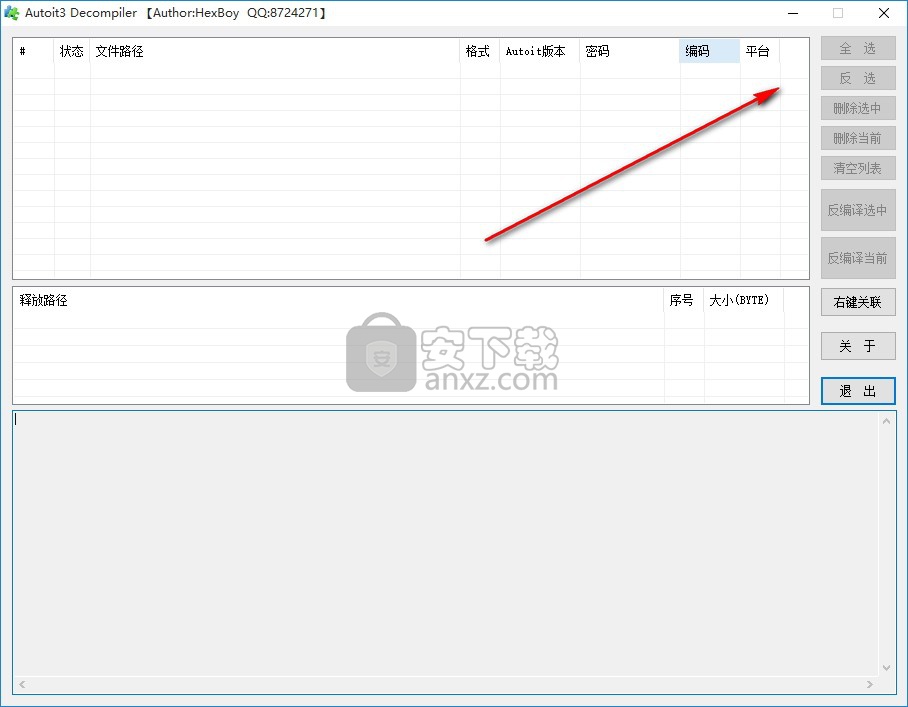Click the log scrollbar up arrow
Viewport: 908px width, 707px height.
click(886, 422)
